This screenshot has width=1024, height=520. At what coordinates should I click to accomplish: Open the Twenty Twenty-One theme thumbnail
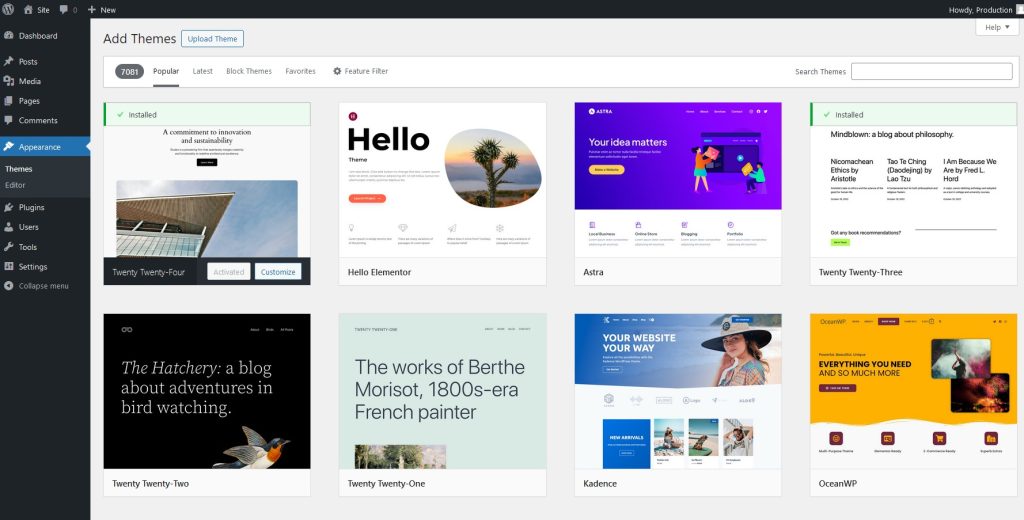pyautogui.click(x=443, y=391)
